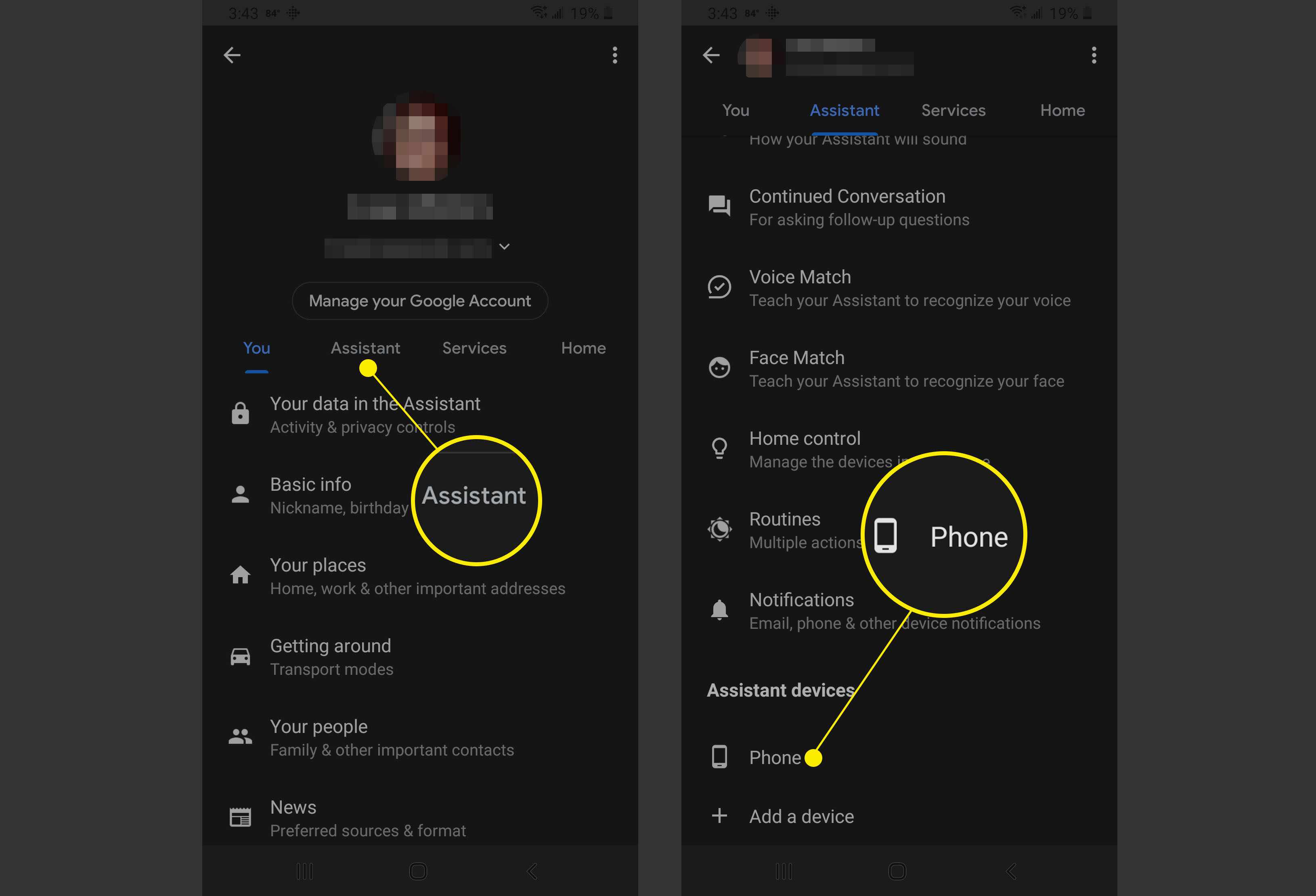Select Phone under Assistant devices
Image resolution: width=1316 pixels, height=896 pixels.
click(899, 757)
